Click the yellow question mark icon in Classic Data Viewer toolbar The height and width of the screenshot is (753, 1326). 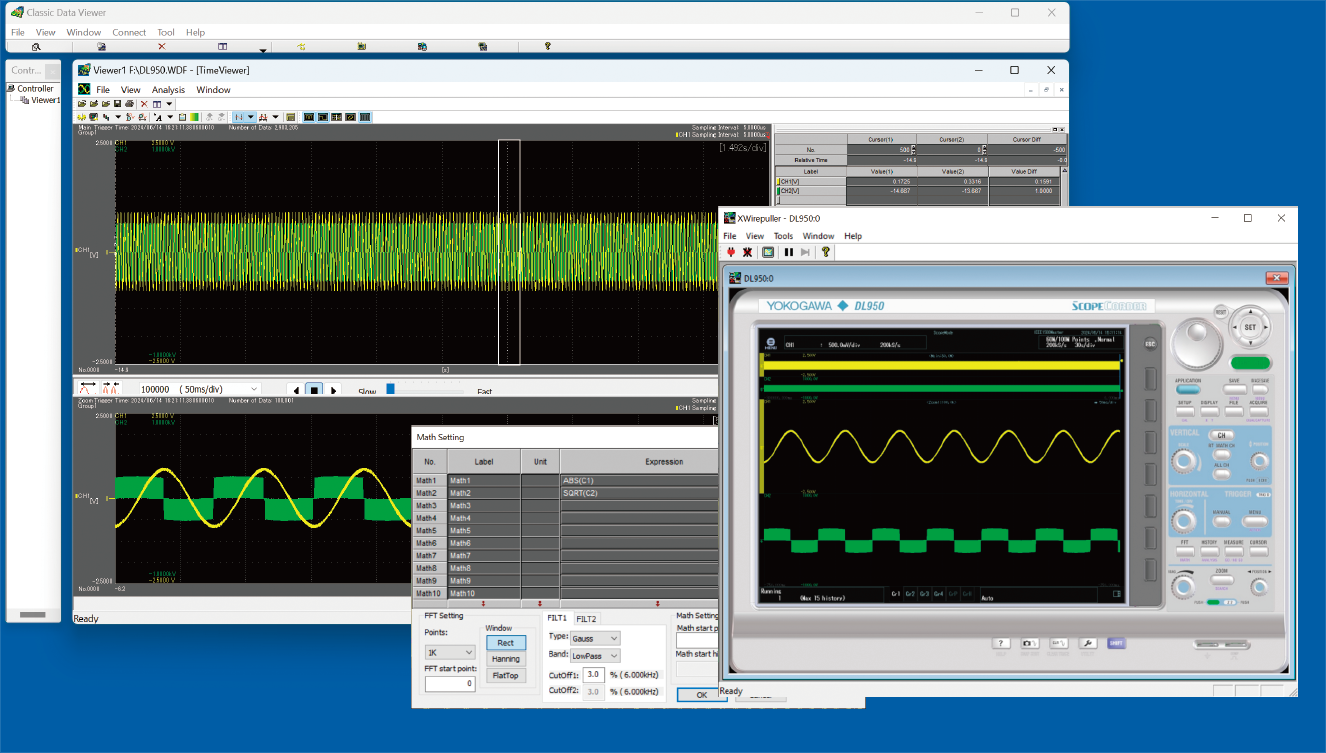547,46
